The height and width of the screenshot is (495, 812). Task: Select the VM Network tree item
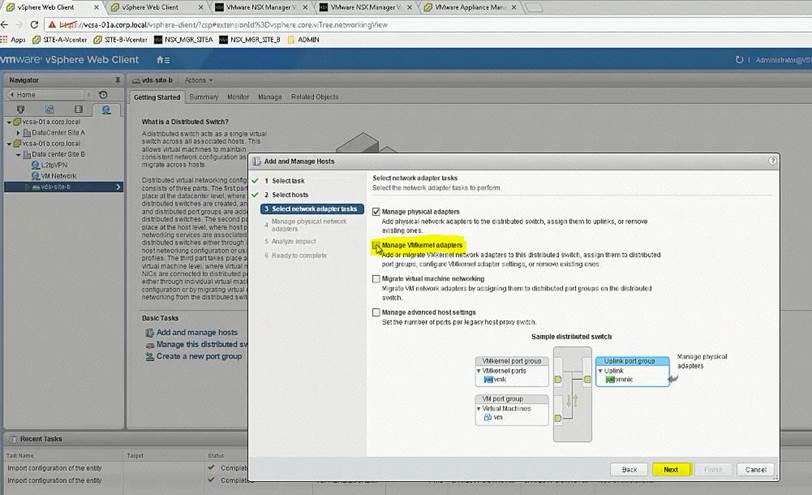(x=58, y=175)
